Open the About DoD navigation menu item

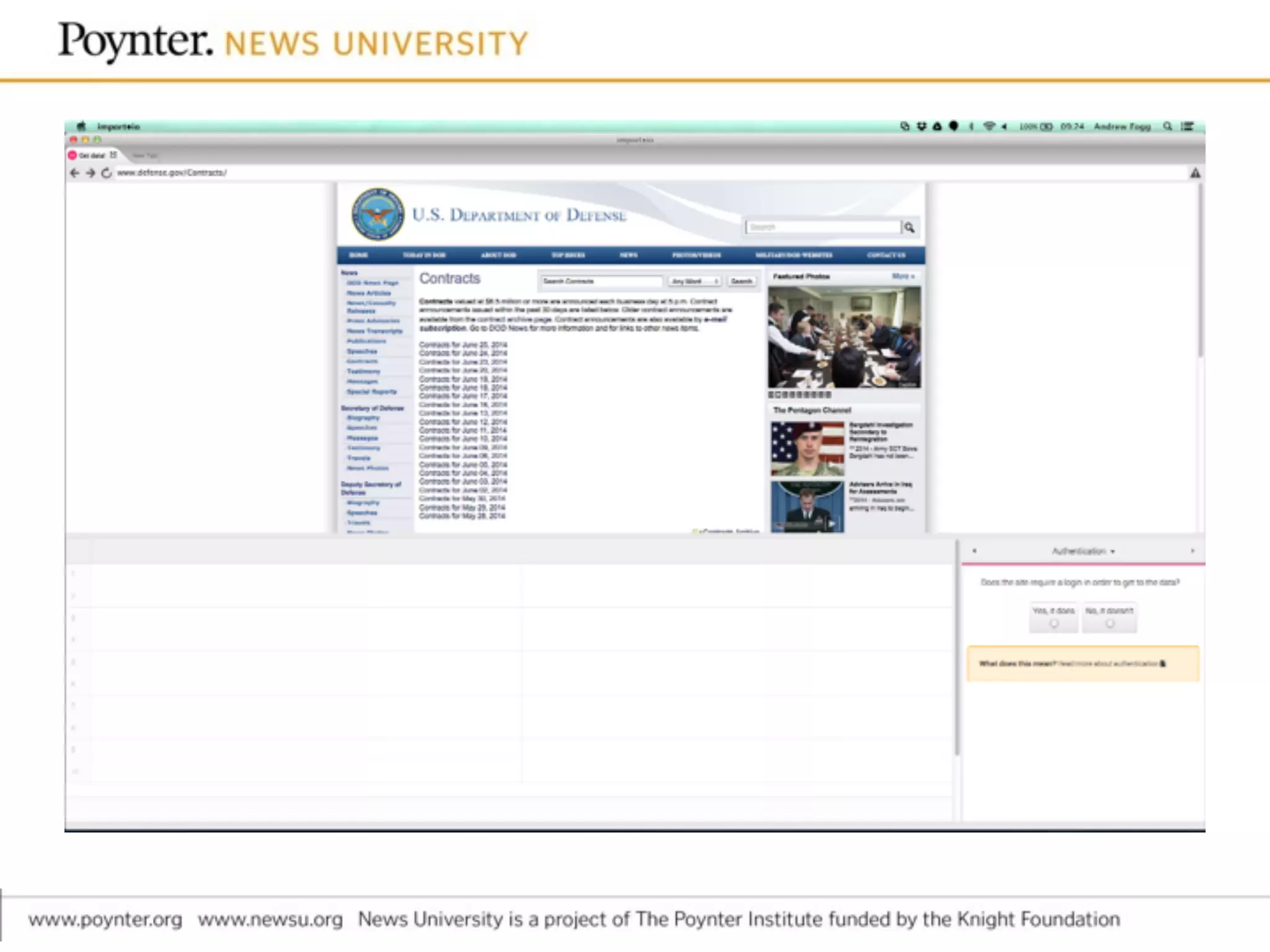[498, 255]
